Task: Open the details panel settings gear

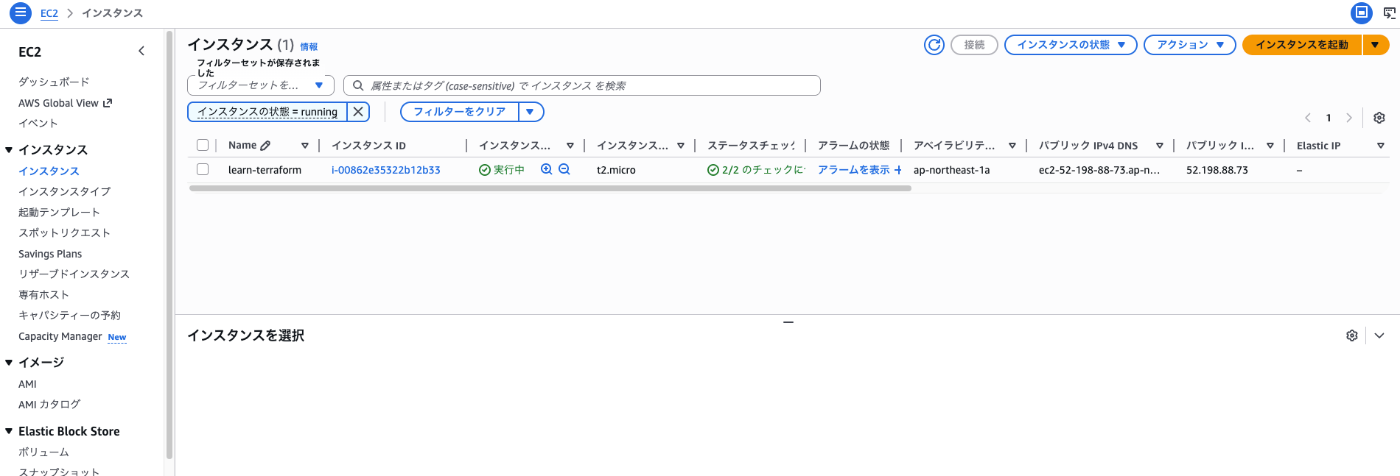Action: coord(1352,335)
